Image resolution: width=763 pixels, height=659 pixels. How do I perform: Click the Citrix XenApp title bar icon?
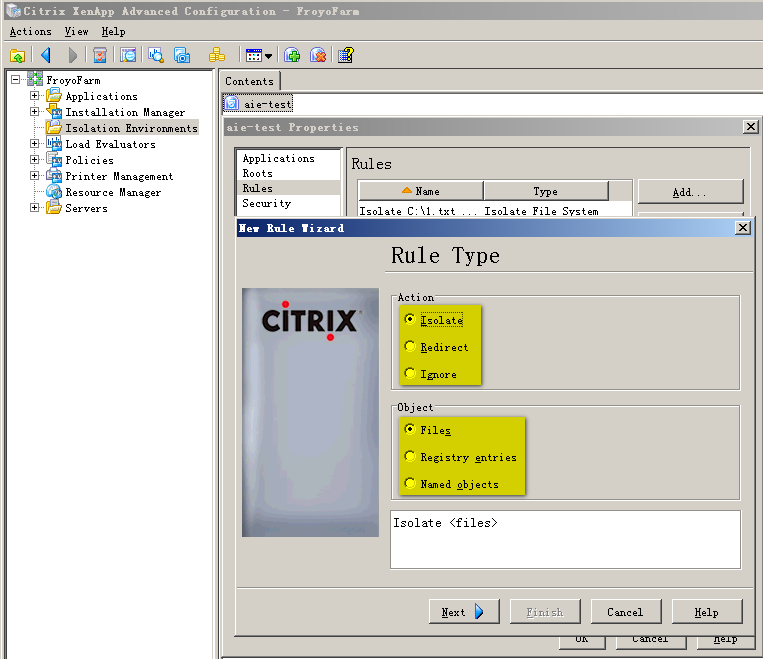13,10
